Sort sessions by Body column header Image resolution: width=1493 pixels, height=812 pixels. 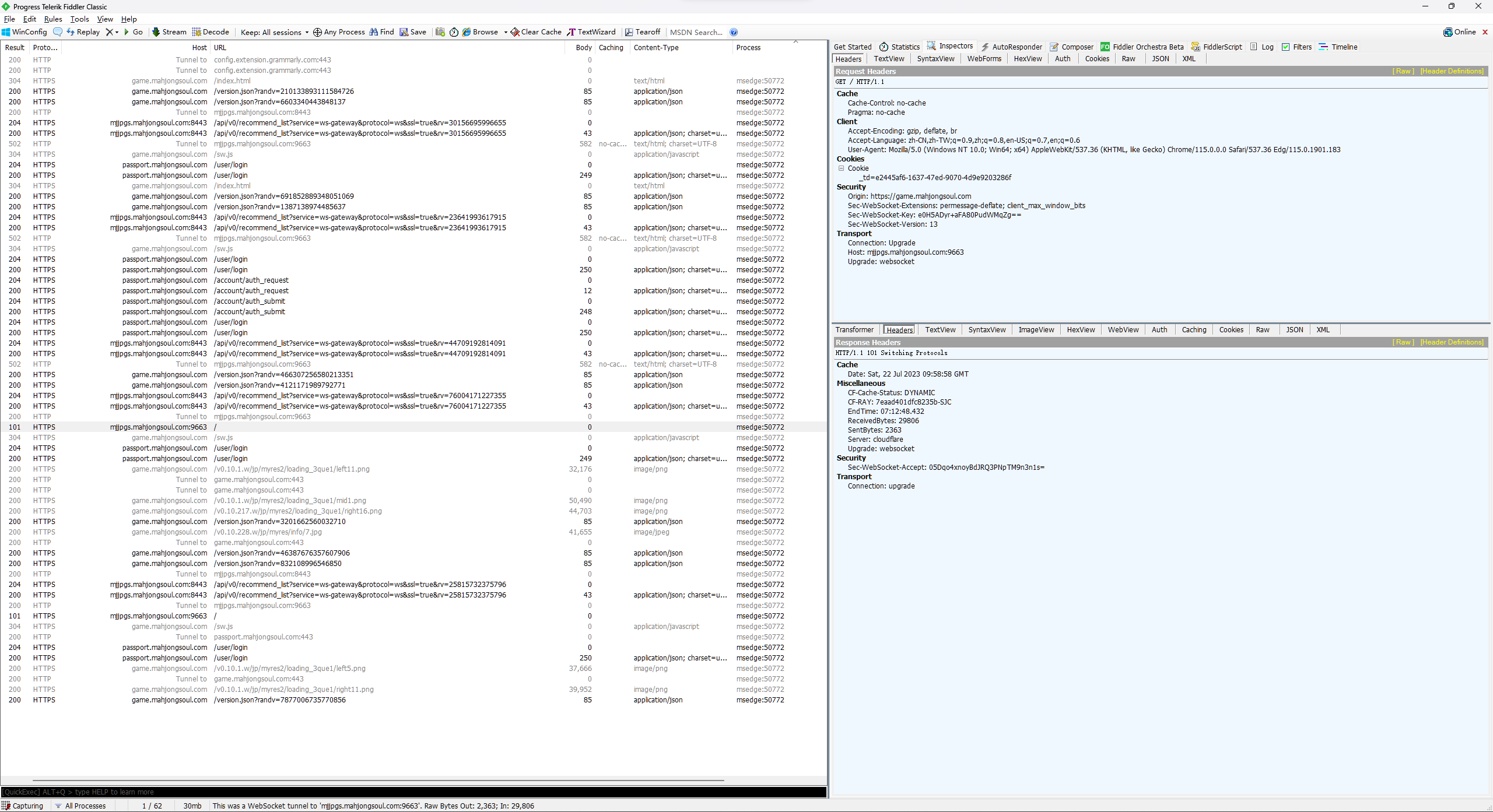tap(580, 48)
